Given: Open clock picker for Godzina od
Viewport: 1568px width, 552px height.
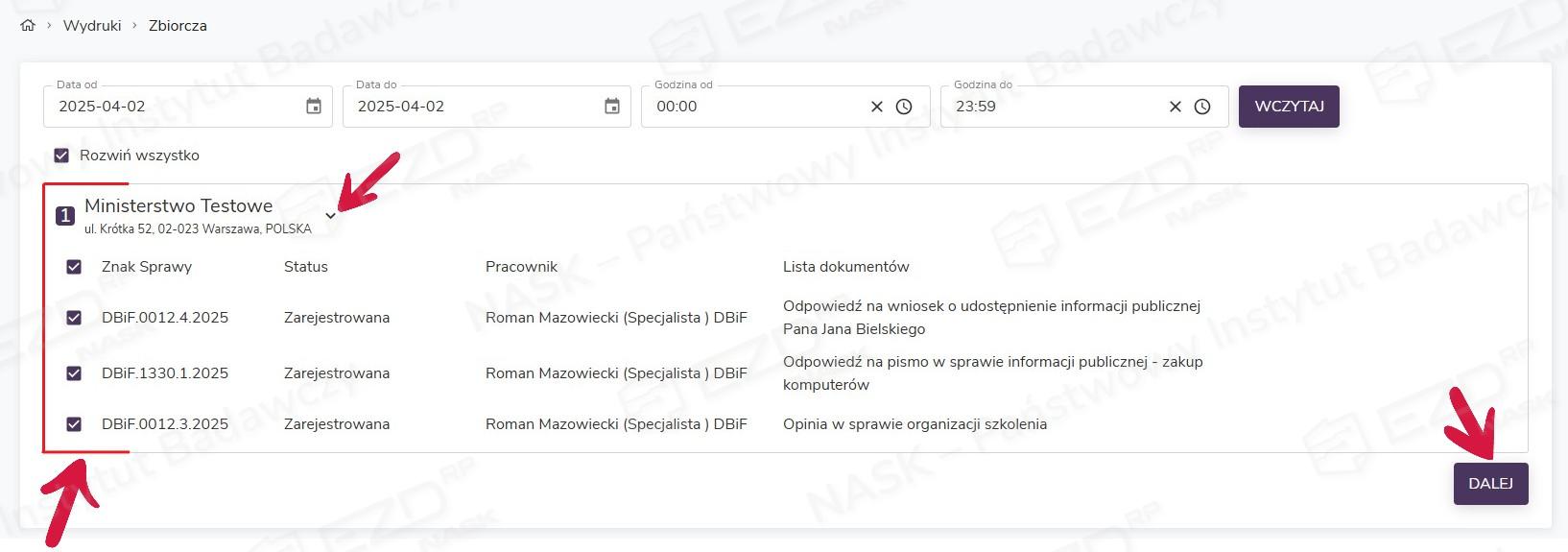Looking at the screenshot, I should 904,107.
